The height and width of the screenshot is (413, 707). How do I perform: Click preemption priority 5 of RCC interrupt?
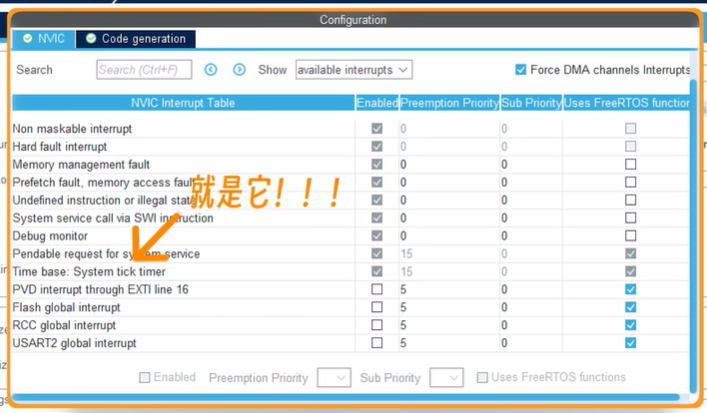(x=404, y=325)
